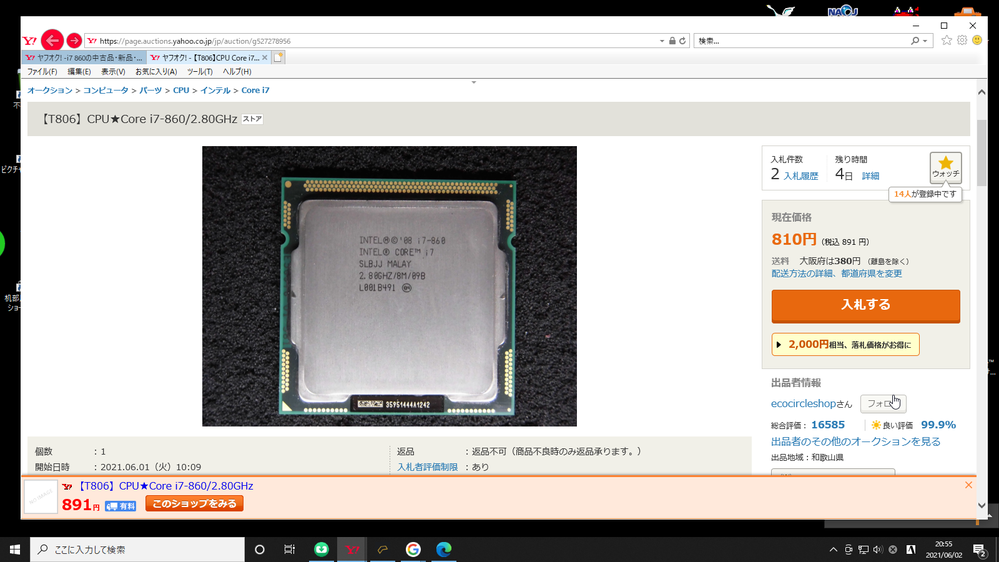Refresh the page using the reload icon
Image resolution: width=999 pixels, height=562 pixels.
(682, 41)
